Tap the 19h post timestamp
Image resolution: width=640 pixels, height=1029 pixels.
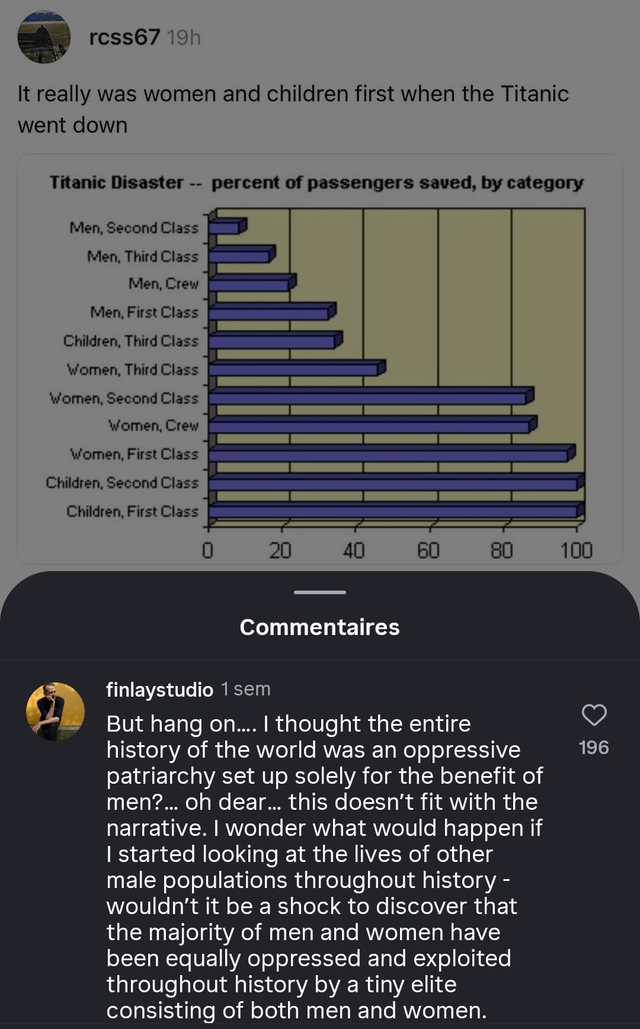[184, 38]
